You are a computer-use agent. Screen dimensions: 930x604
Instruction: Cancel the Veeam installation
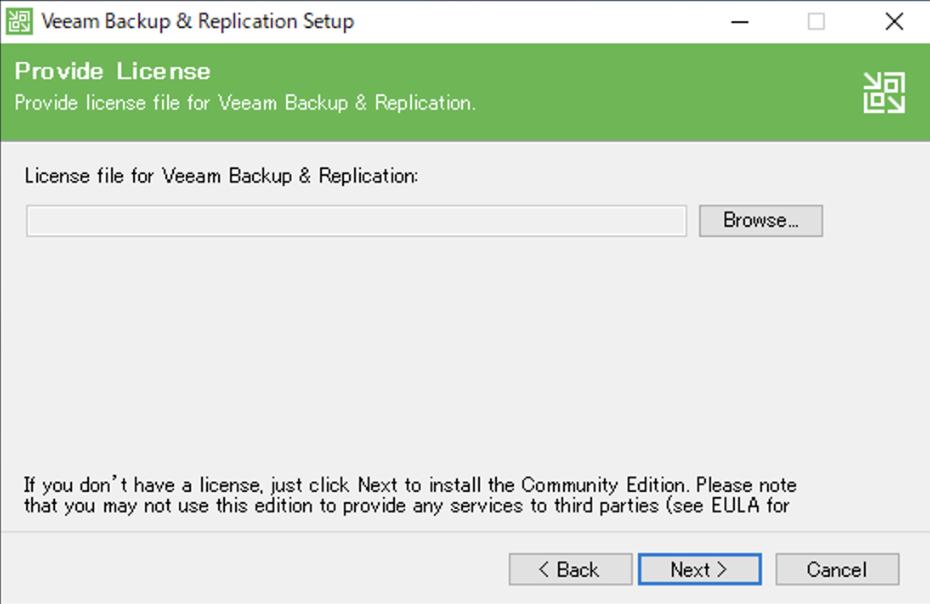coord(837,570)
